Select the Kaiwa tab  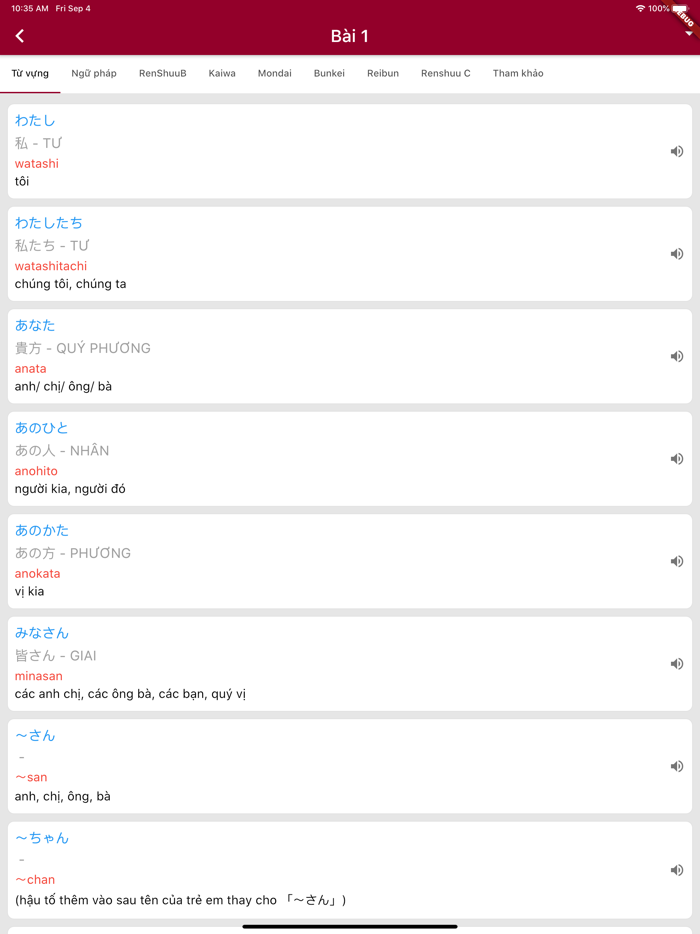pos(222,74)
